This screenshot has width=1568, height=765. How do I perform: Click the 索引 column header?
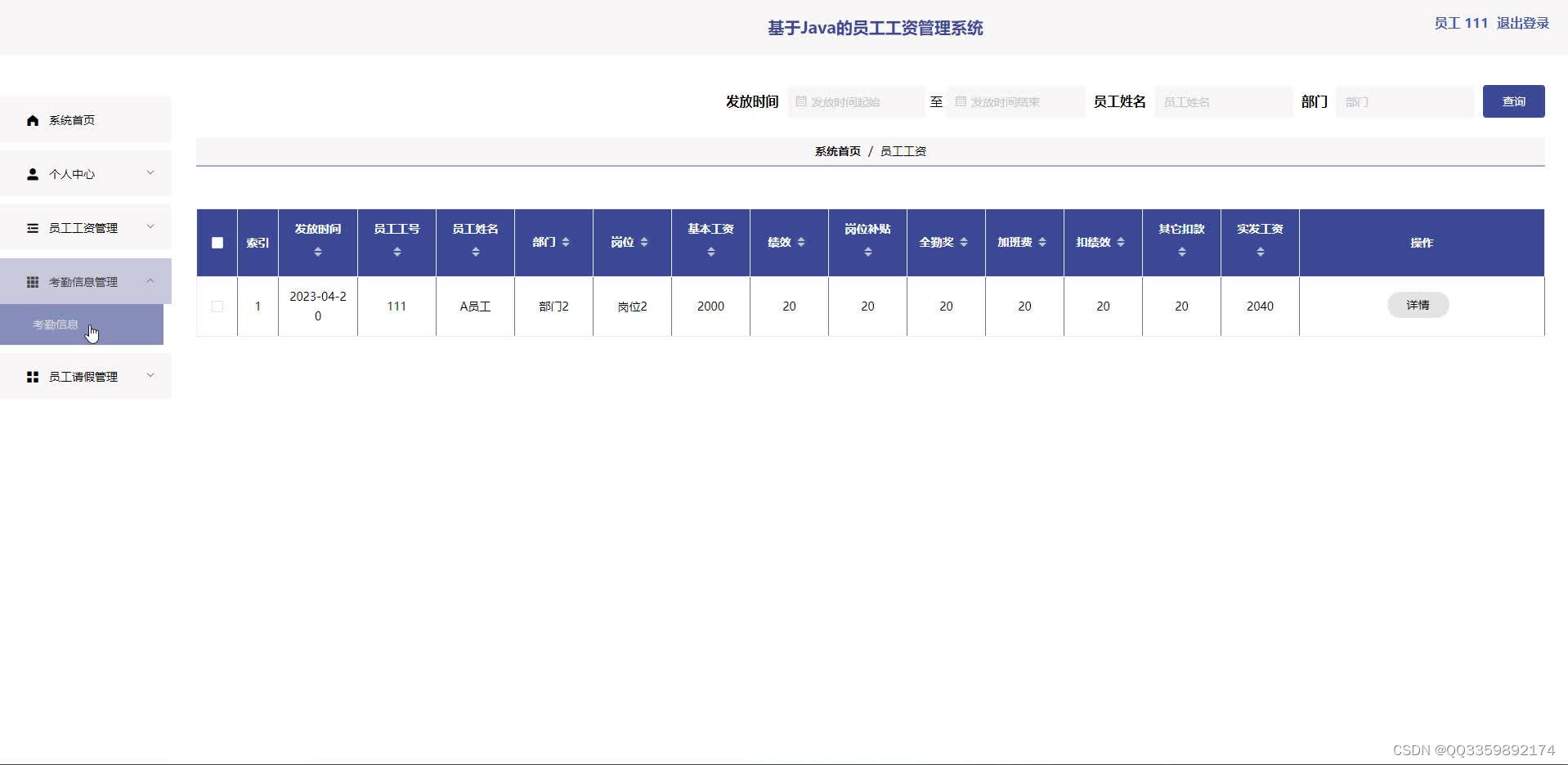(258, 243)
